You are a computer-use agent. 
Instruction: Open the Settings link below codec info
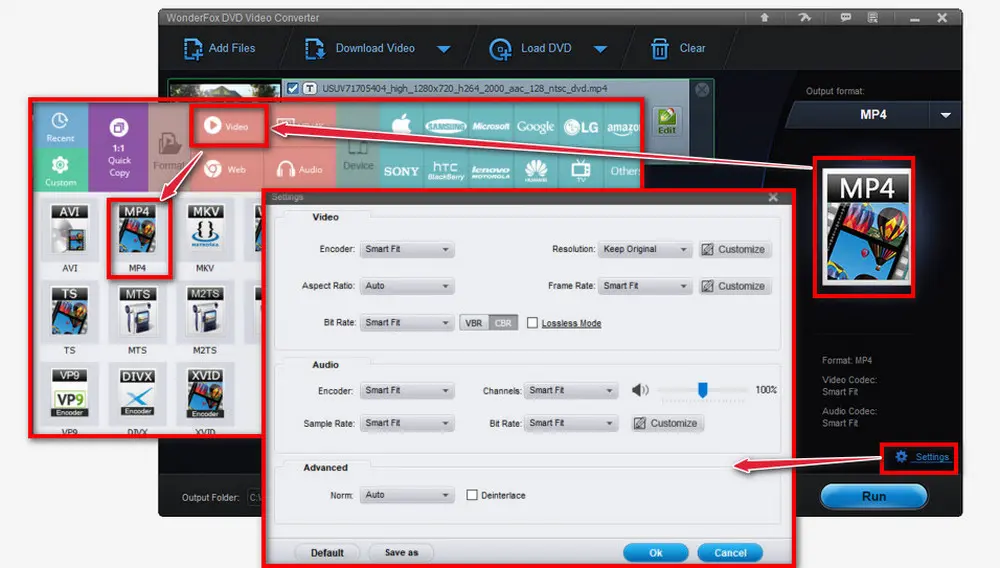click(x=923, y=457)
